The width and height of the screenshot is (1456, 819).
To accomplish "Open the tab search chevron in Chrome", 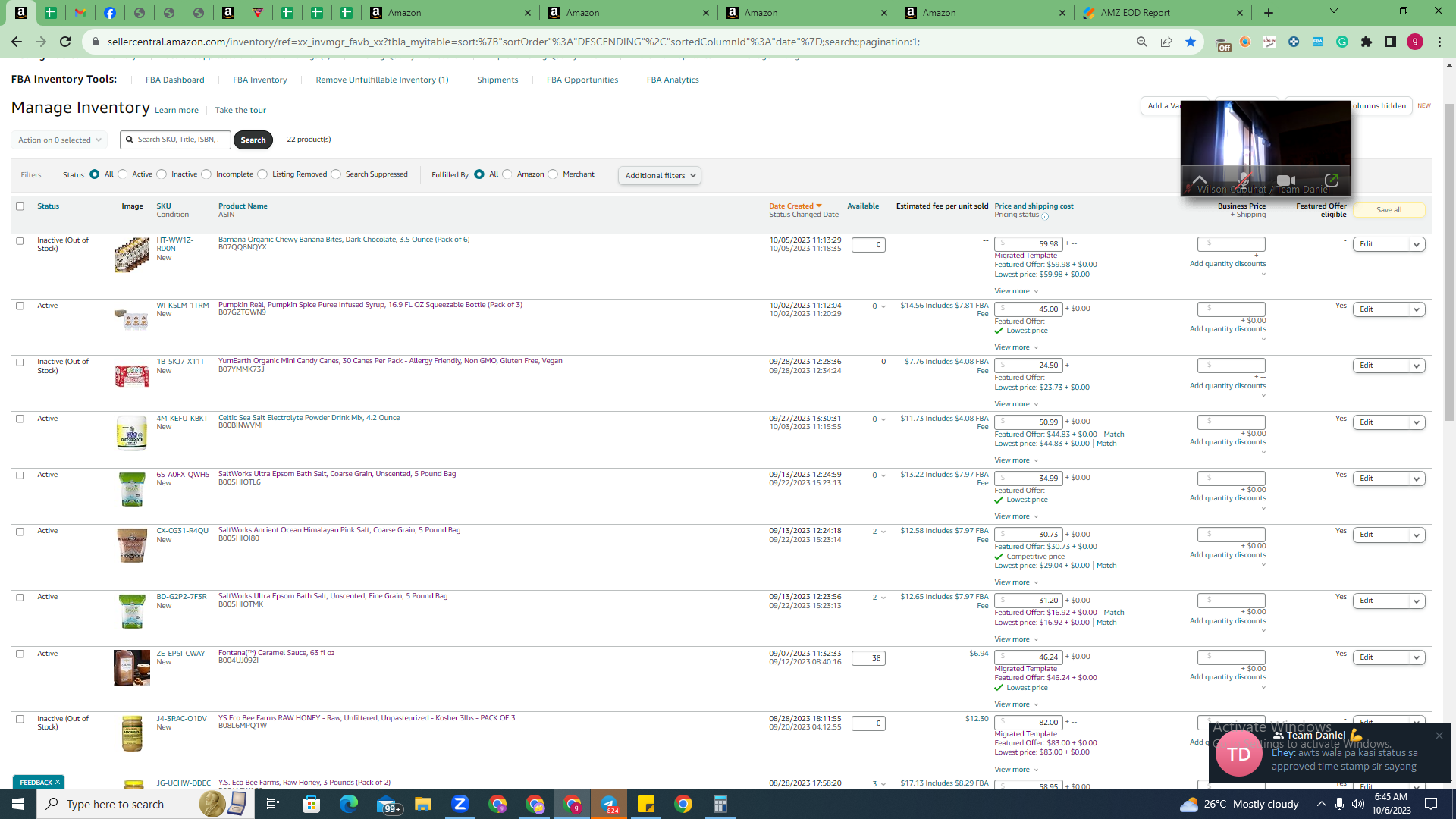I will click(1334, 11).
